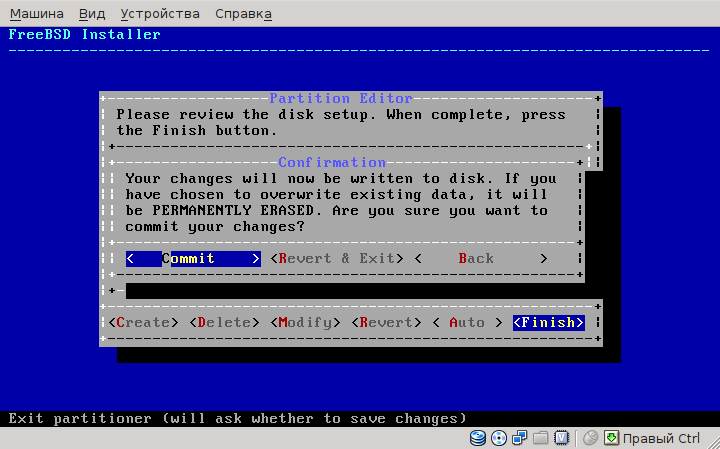Click the optical CD drive icon
The image size is (720, 449).
pyautogui.click(x=499, y=438)
